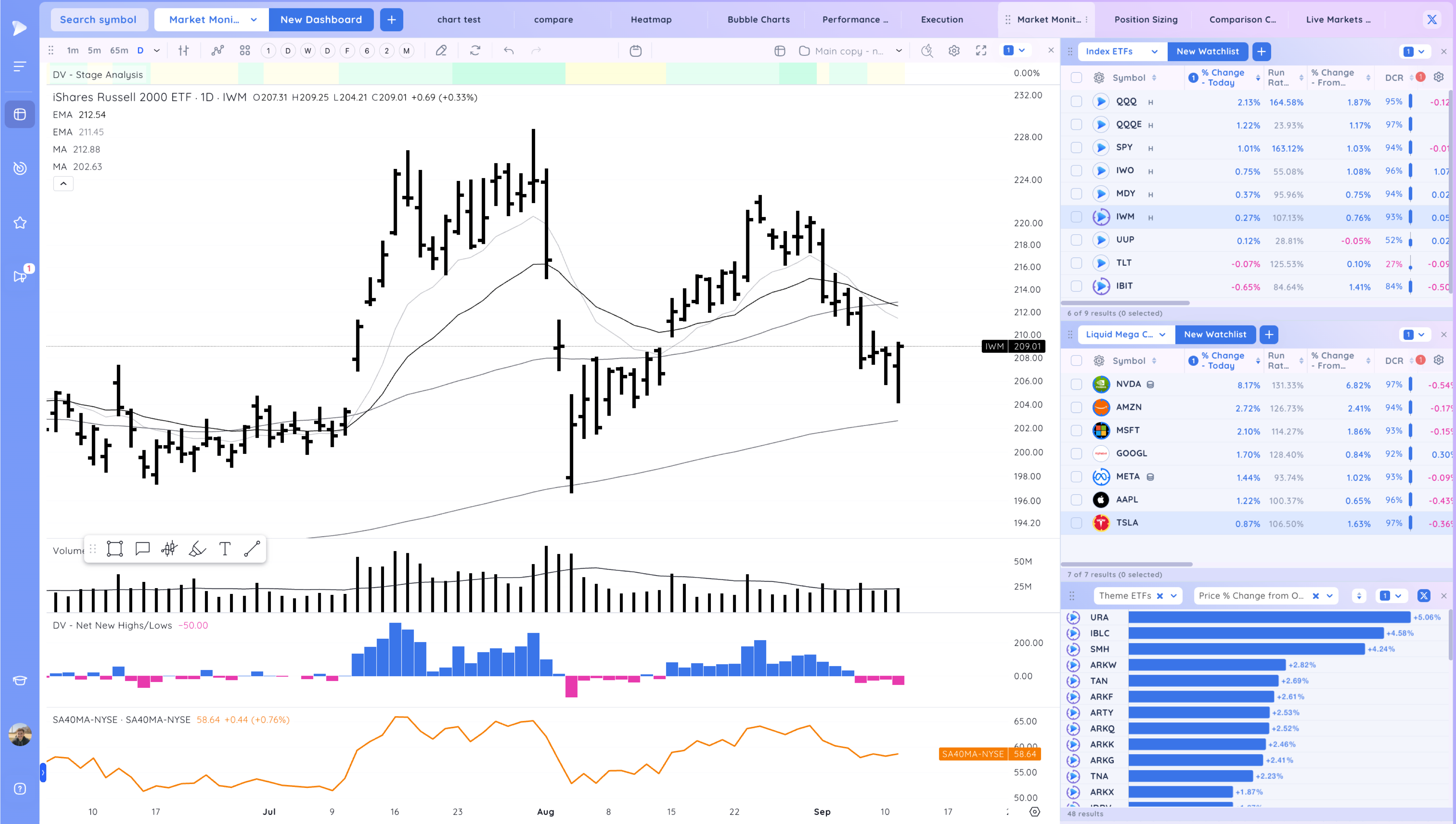Open the calendar date picker icon

click(x=636, y=51)
